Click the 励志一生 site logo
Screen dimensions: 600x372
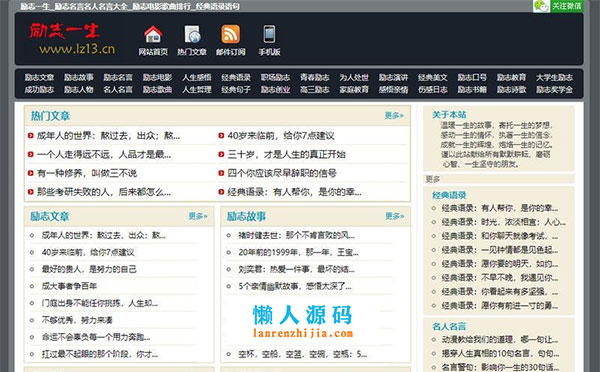[64, 31]
